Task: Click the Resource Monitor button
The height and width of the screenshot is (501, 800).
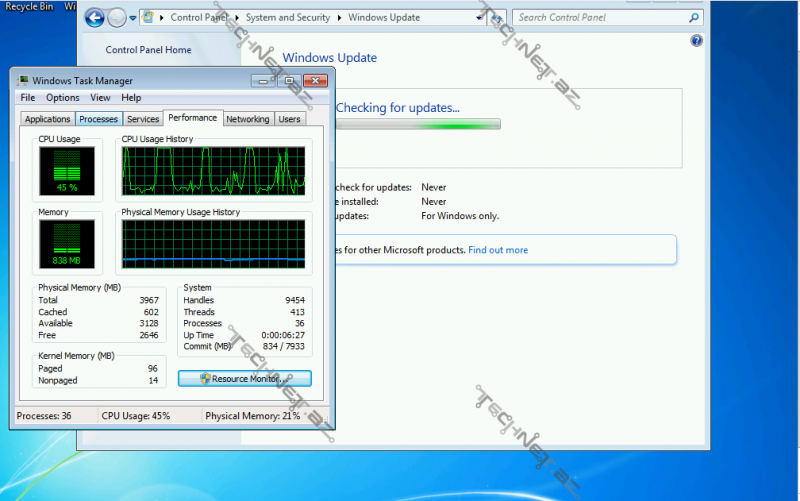Action: click(244, 379)
